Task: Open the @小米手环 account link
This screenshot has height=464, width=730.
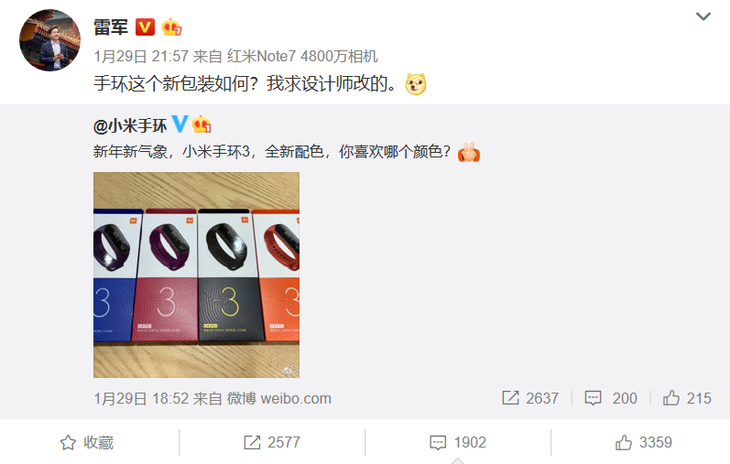Action: click(x=130, y=126)
